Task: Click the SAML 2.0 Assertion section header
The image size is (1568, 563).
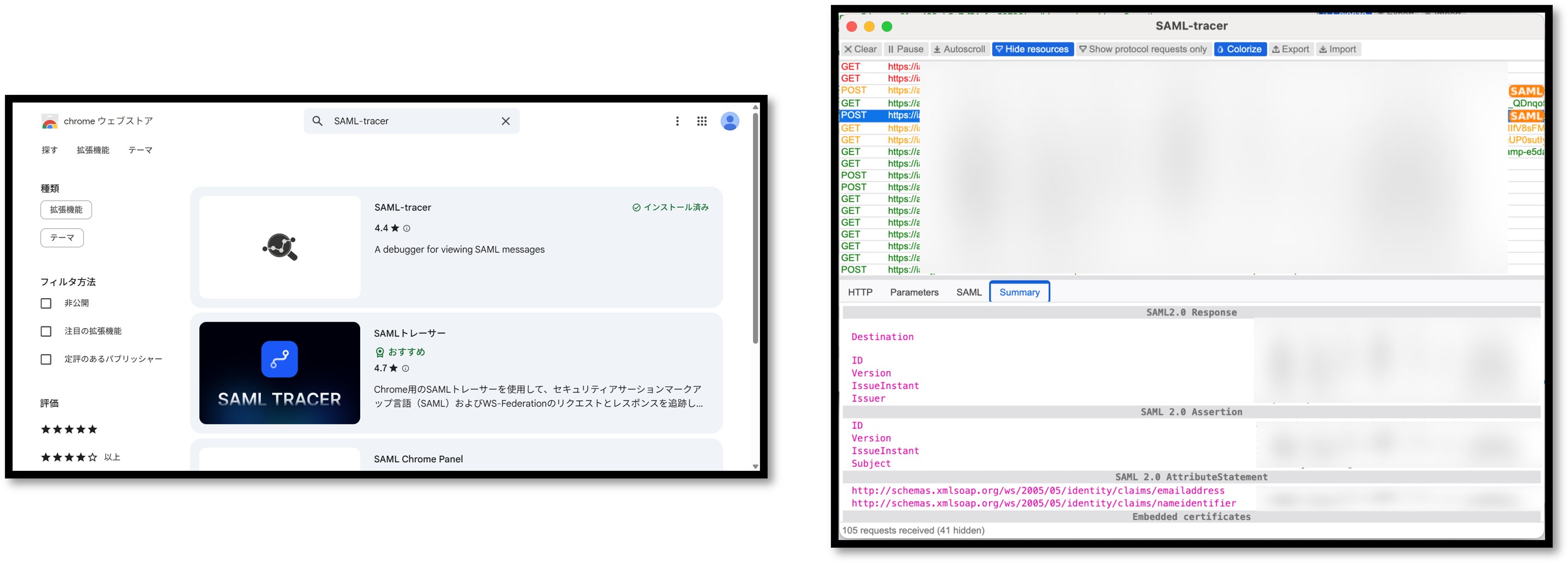Action: (1191, 412)
